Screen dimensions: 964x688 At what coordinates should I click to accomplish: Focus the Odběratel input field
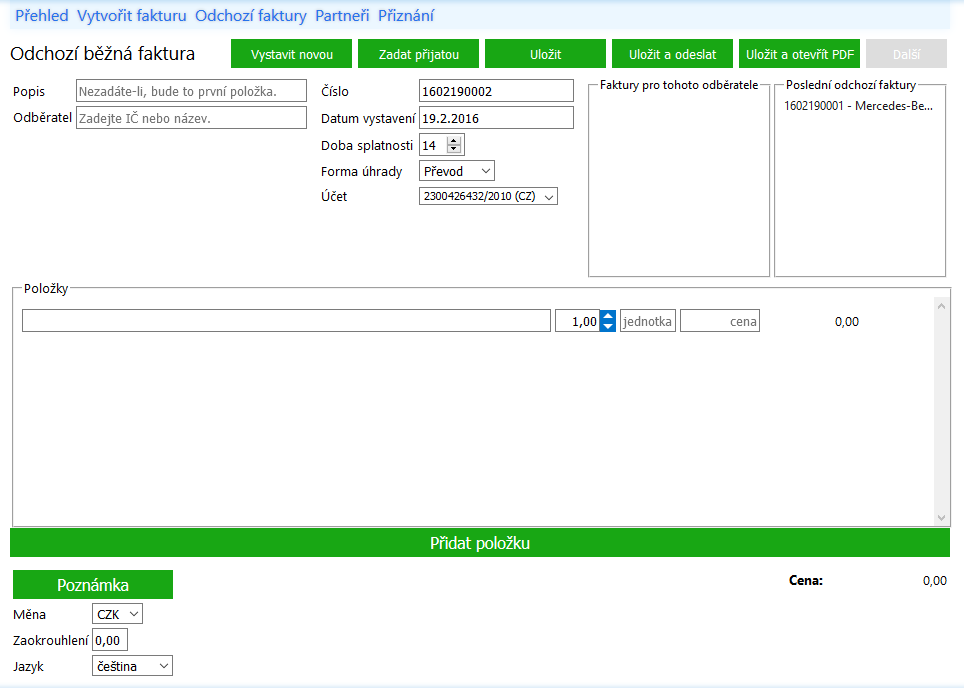point(191,118)
